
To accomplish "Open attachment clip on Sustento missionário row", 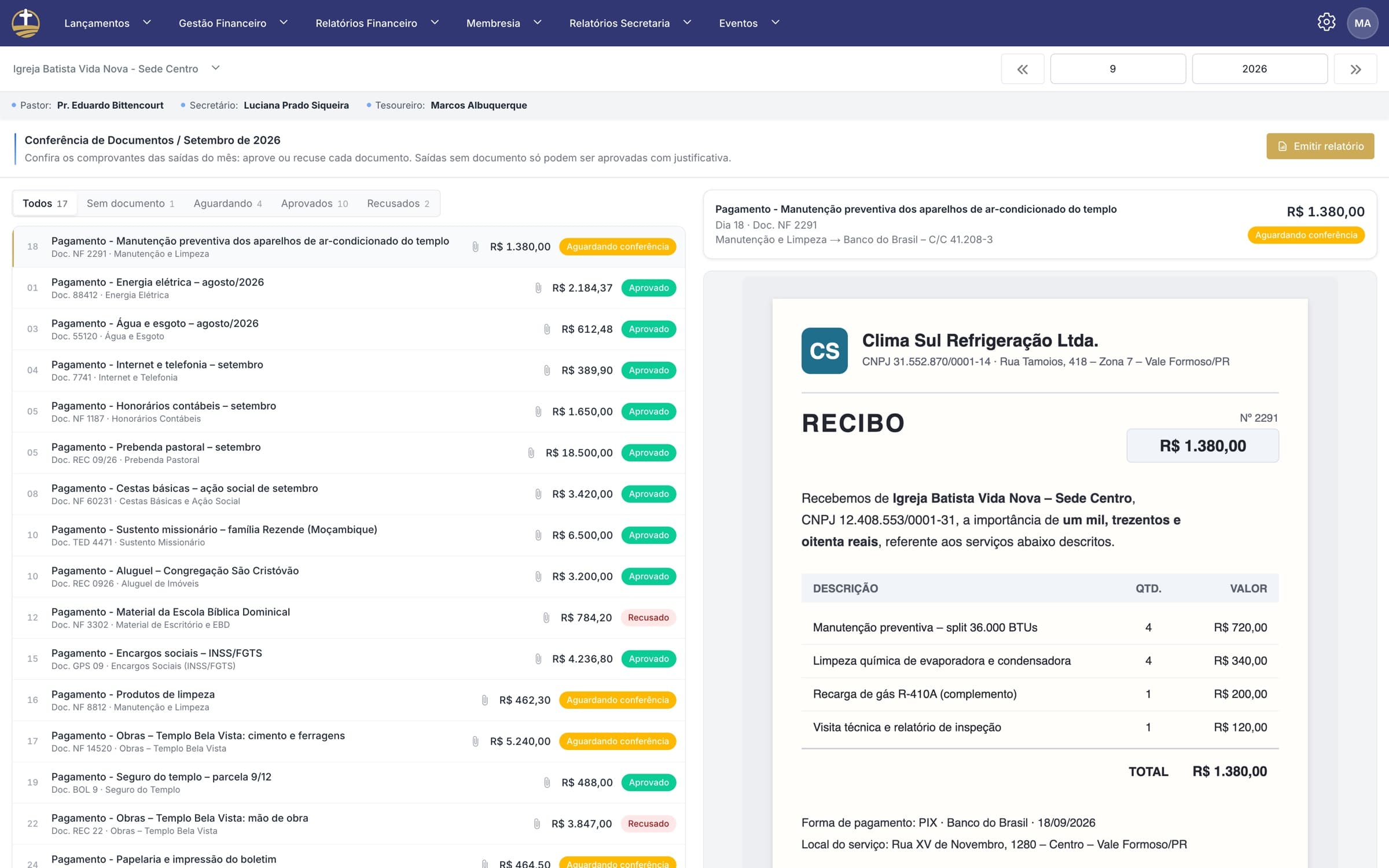I will coord(538,535).
